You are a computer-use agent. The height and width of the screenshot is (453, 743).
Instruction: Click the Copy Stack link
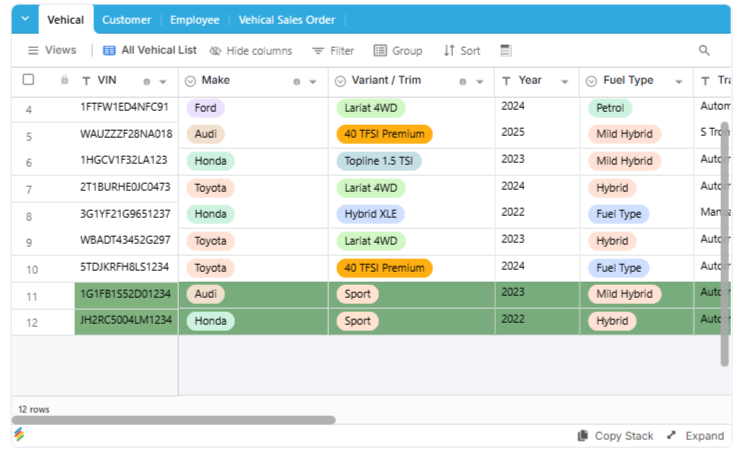tap(616, 436)
